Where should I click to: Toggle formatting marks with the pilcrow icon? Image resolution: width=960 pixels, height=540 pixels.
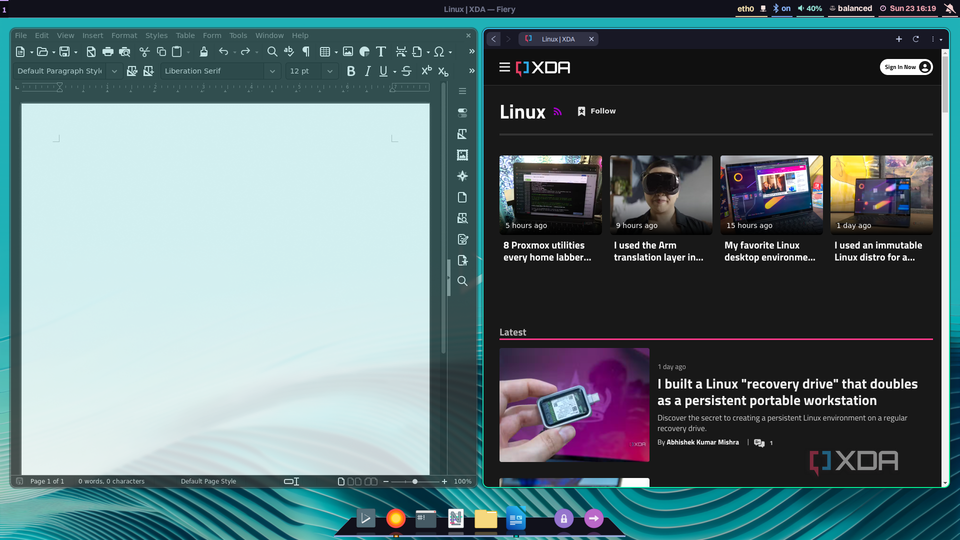click(306, 52)
